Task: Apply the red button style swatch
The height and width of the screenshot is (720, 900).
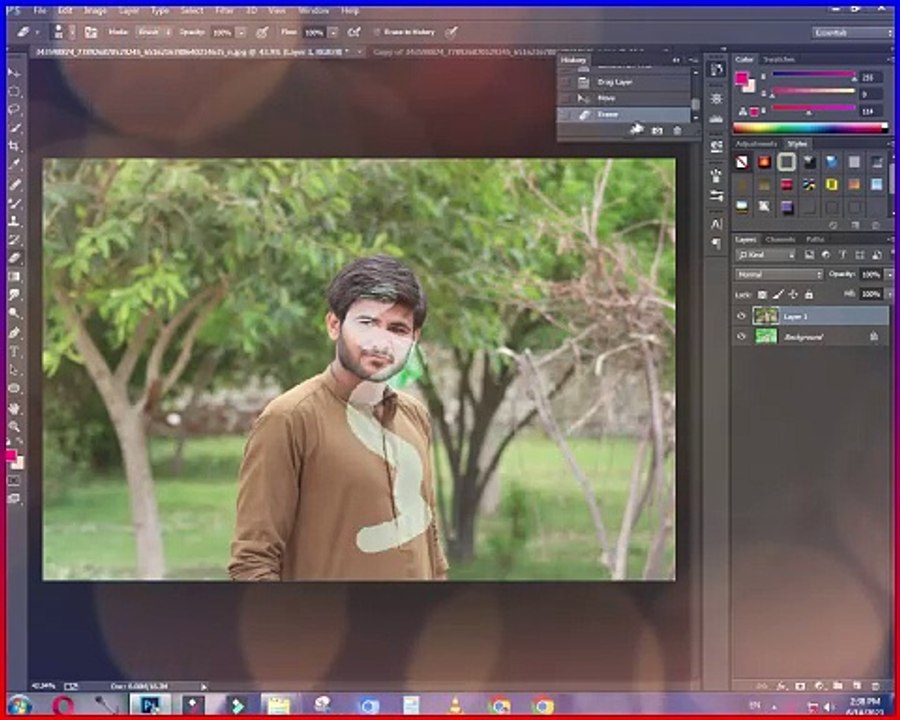Action: (786, 185)
